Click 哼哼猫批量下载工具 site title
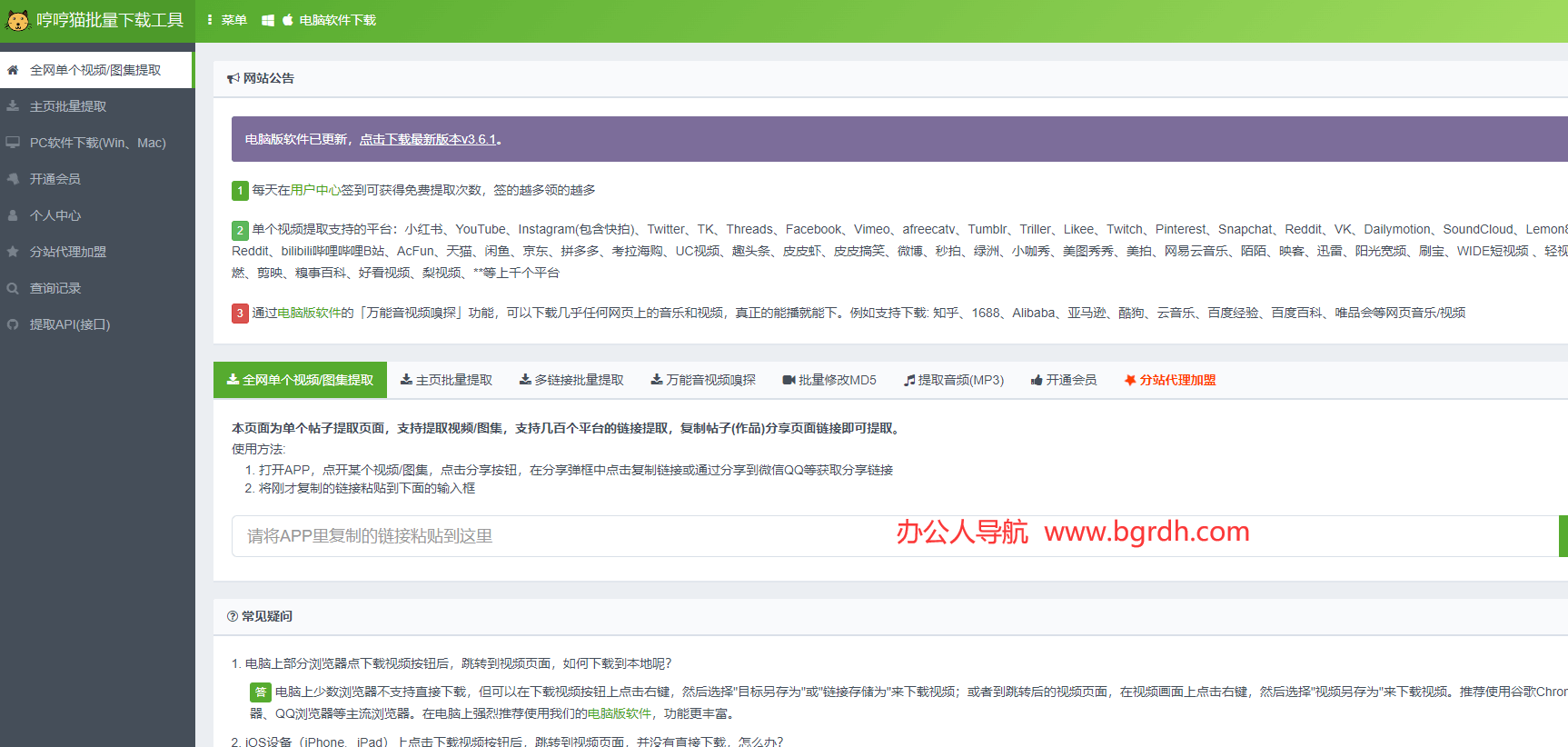This screenshot has height=747, width=1568. 110,20
